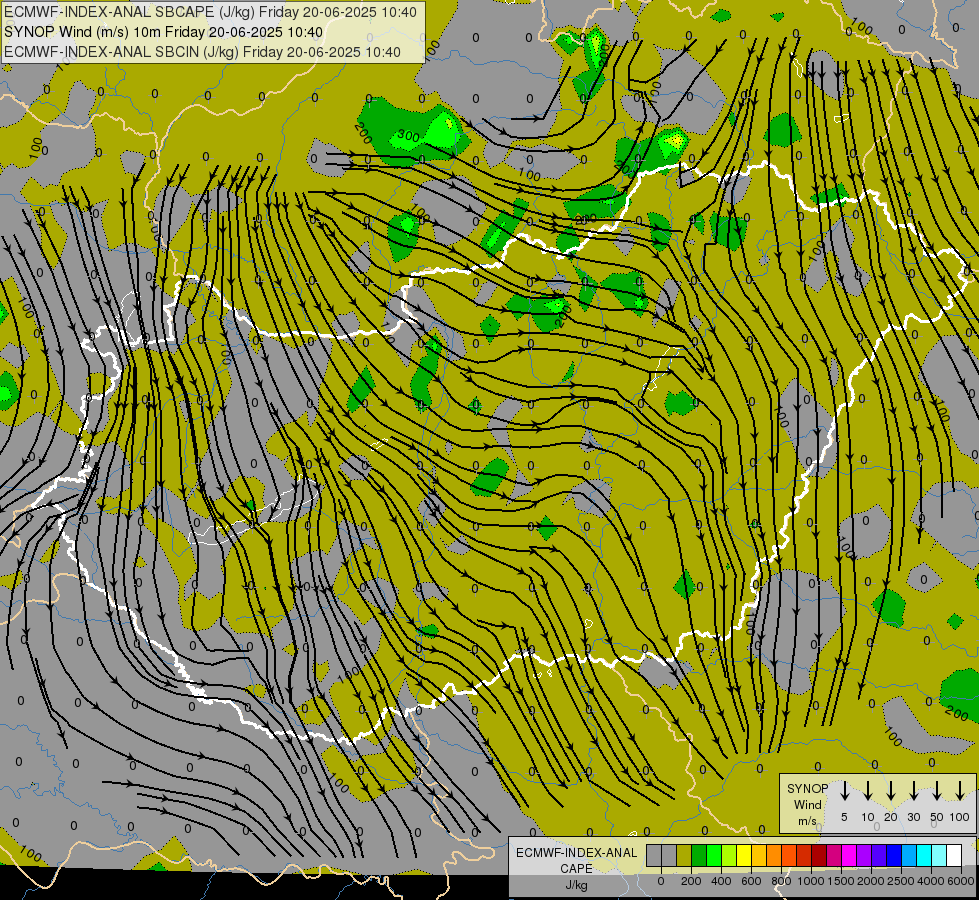This screenshot has width=979, height=900.
Task: Pick the dark maroon swatch after 1000
Action: point(819,855)
